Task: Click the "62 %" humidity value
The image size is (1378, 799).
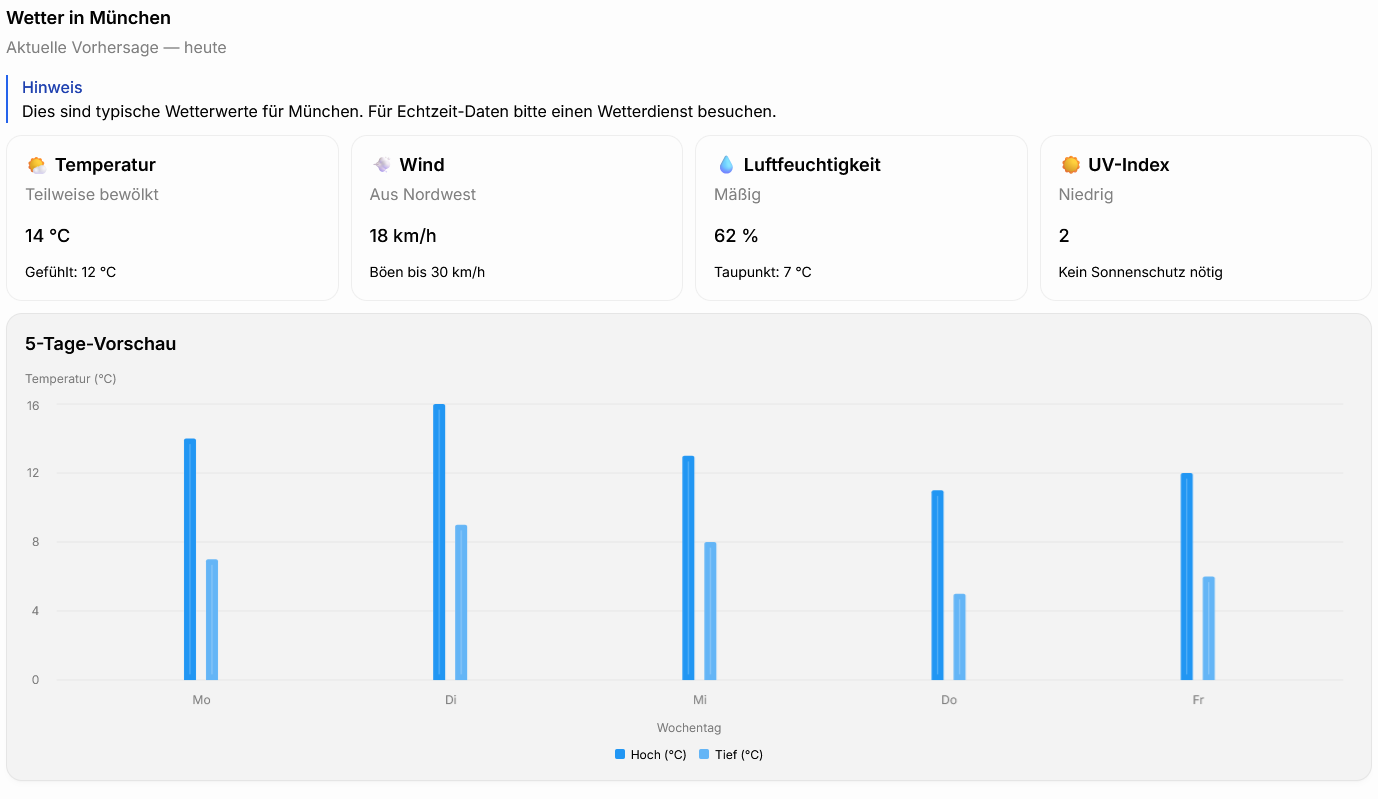Action: coord(736,236)
